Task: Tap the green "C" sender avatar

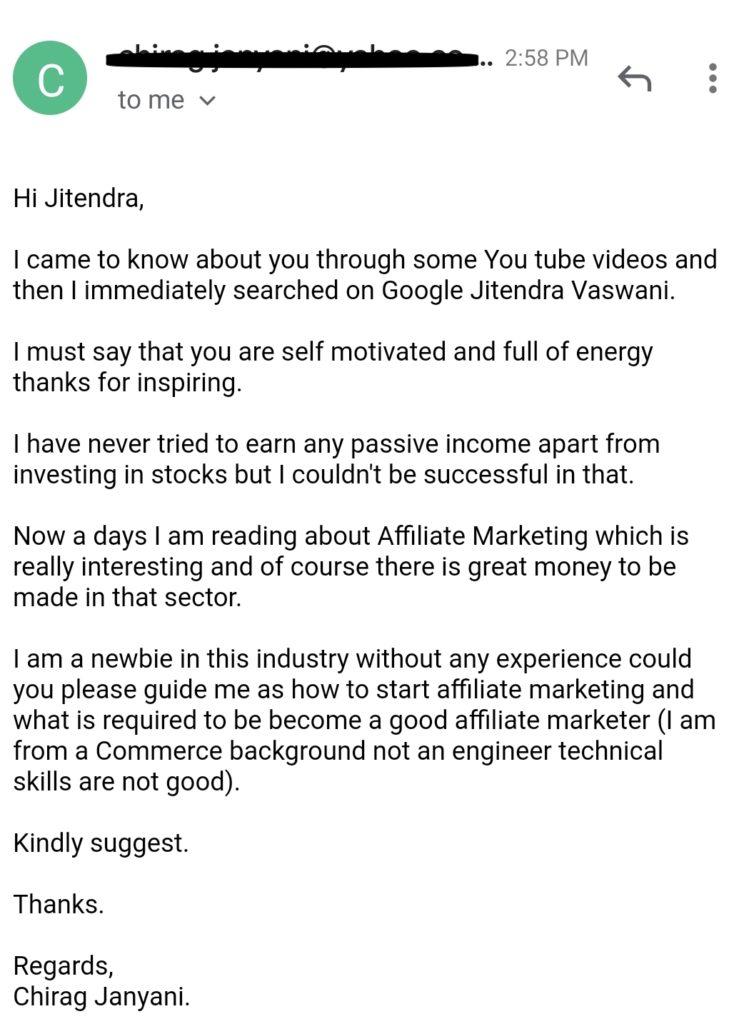Action: coord(50,78)
